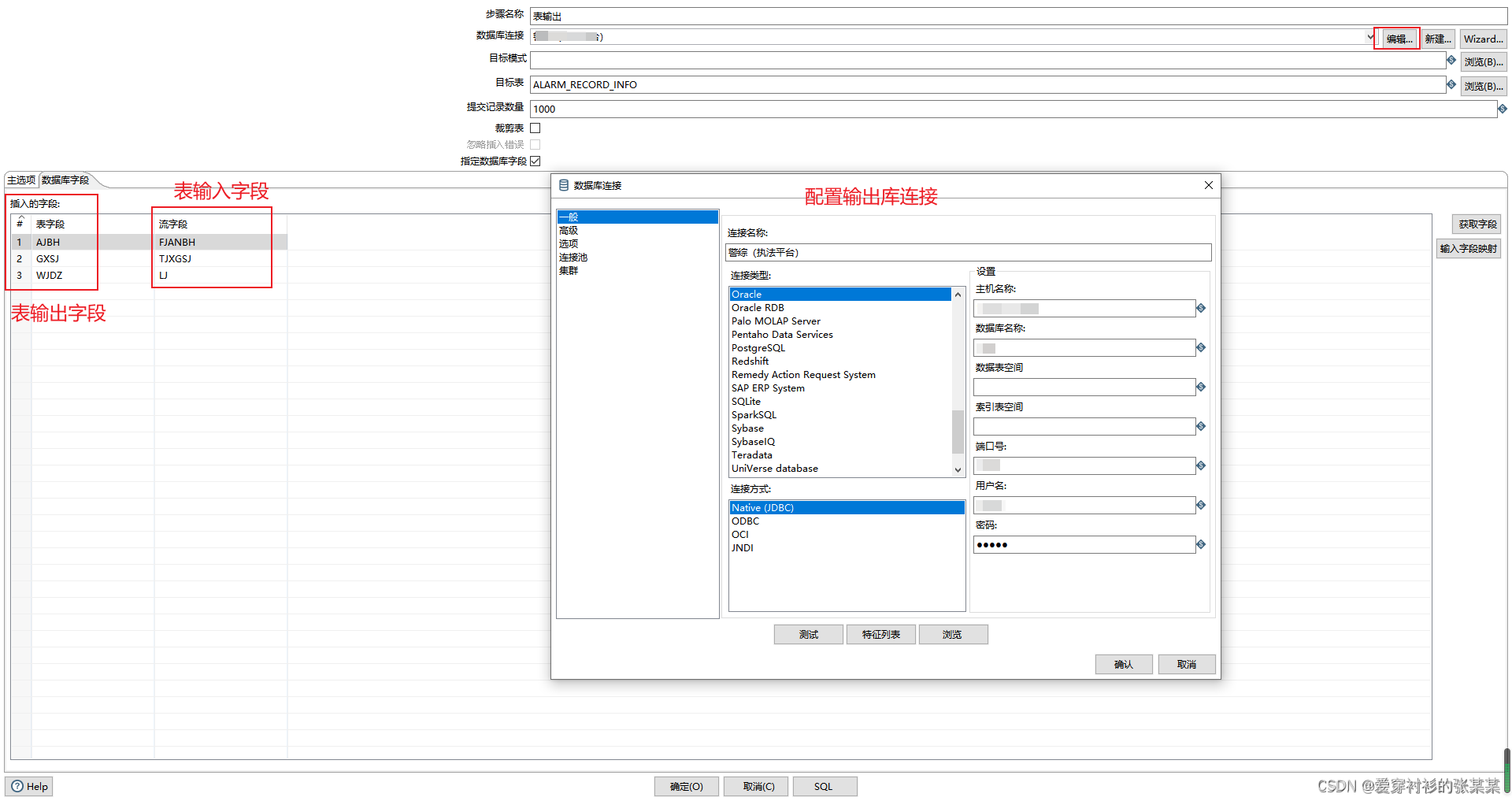Switch to 主选项 tab
The image size is (1512, 801).
(21, 180)
